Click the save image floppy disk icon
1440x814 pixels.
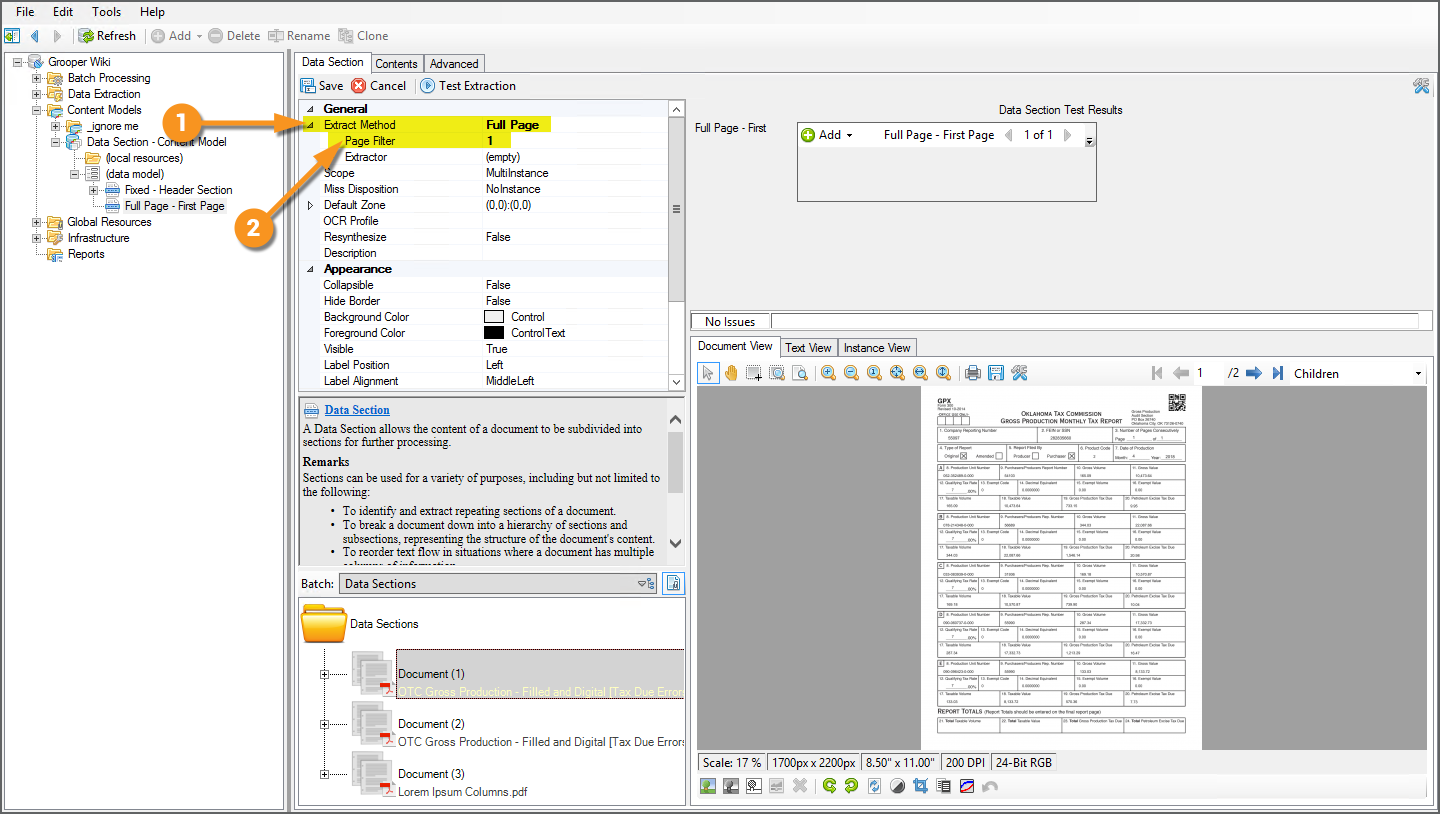click(x=995, y=373)
